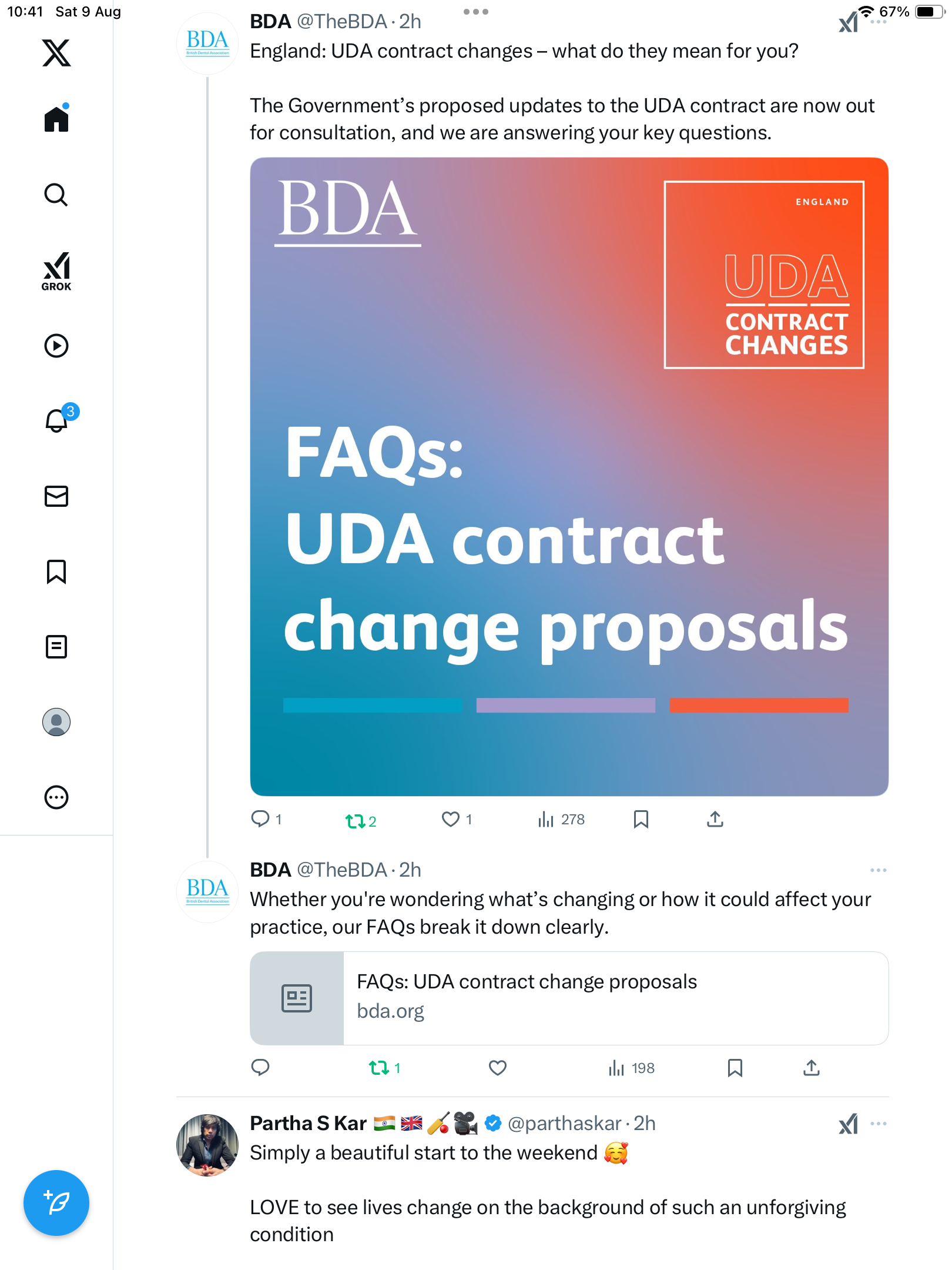This screenshot has width=952, height=1270.
Task: Open the Video play icon in the sidebar
Action: [x=56, y=346]
